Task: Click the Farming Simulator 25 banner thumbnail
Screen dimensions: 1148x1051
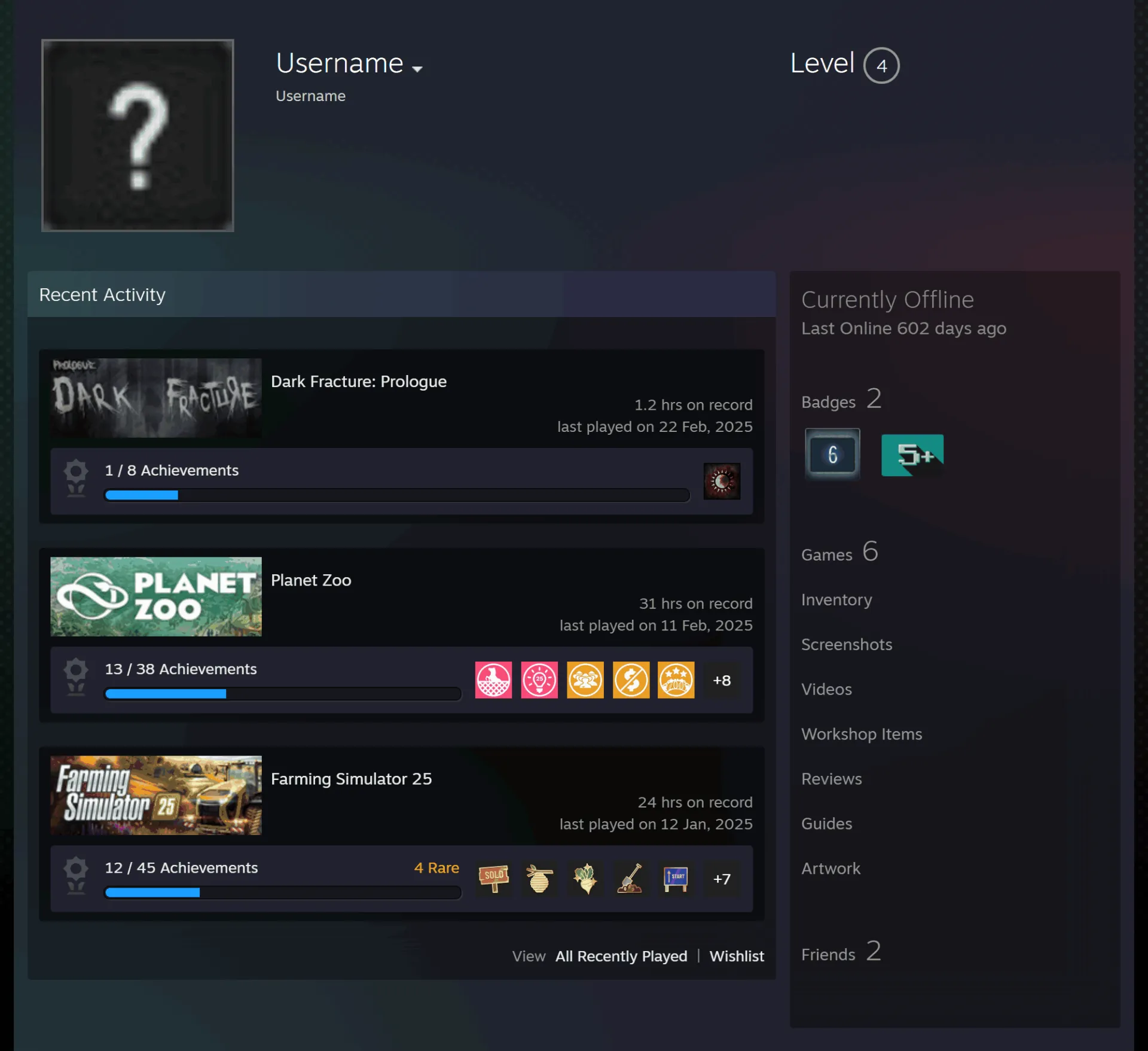Action: (x=156, y=795)
